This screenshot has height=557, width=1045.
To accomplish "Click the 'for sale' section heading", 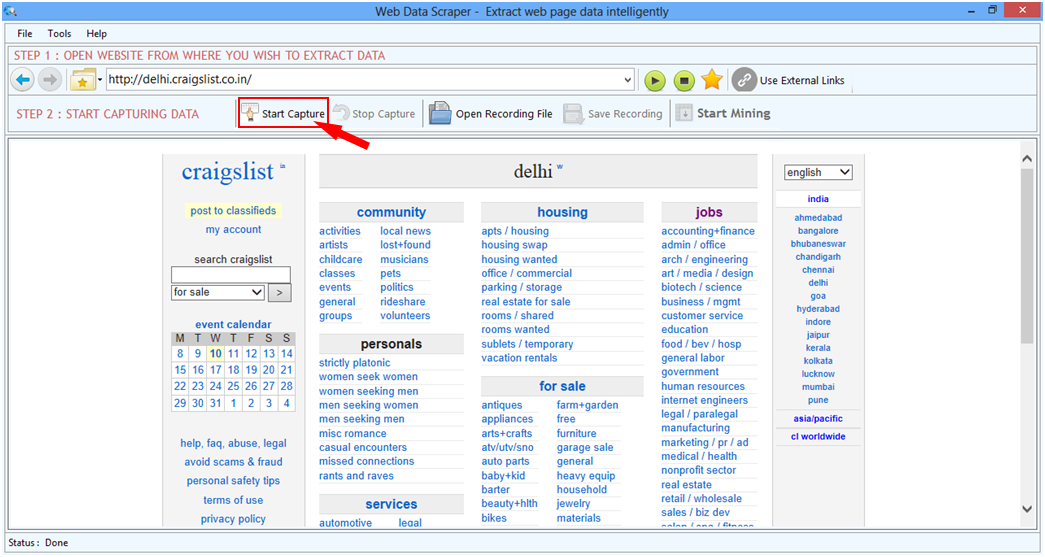I will coord(562,386).
